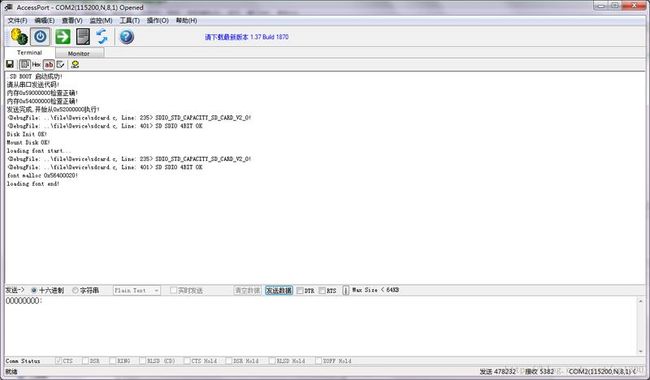Open the 编辑(E) menu
The height and width of the screenshot is (380, 650).
click(44, 20)
